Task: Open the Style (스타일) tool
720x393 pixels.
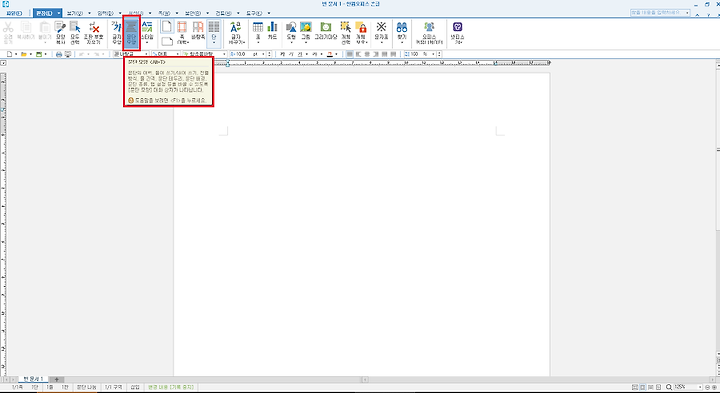Action: [x=147, y=33]
